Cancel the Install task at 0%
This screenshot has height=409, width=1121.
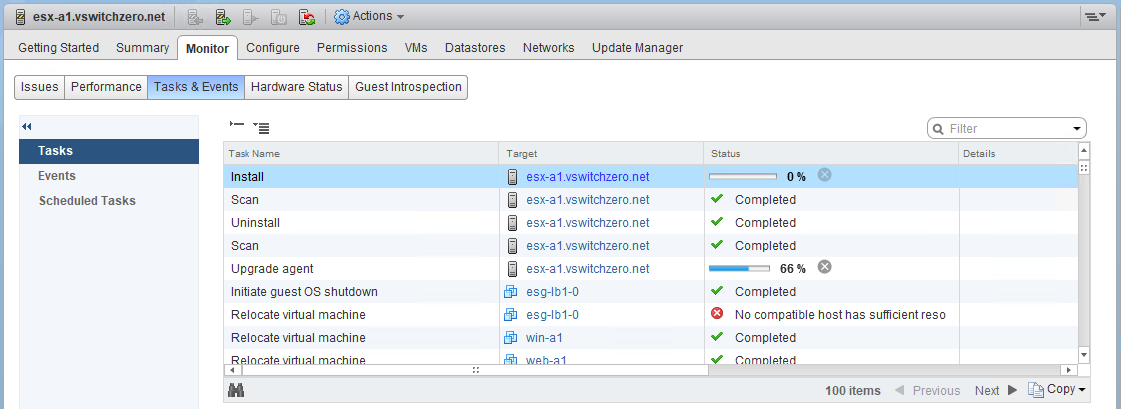pyautogui.click(x=824, y=175)
